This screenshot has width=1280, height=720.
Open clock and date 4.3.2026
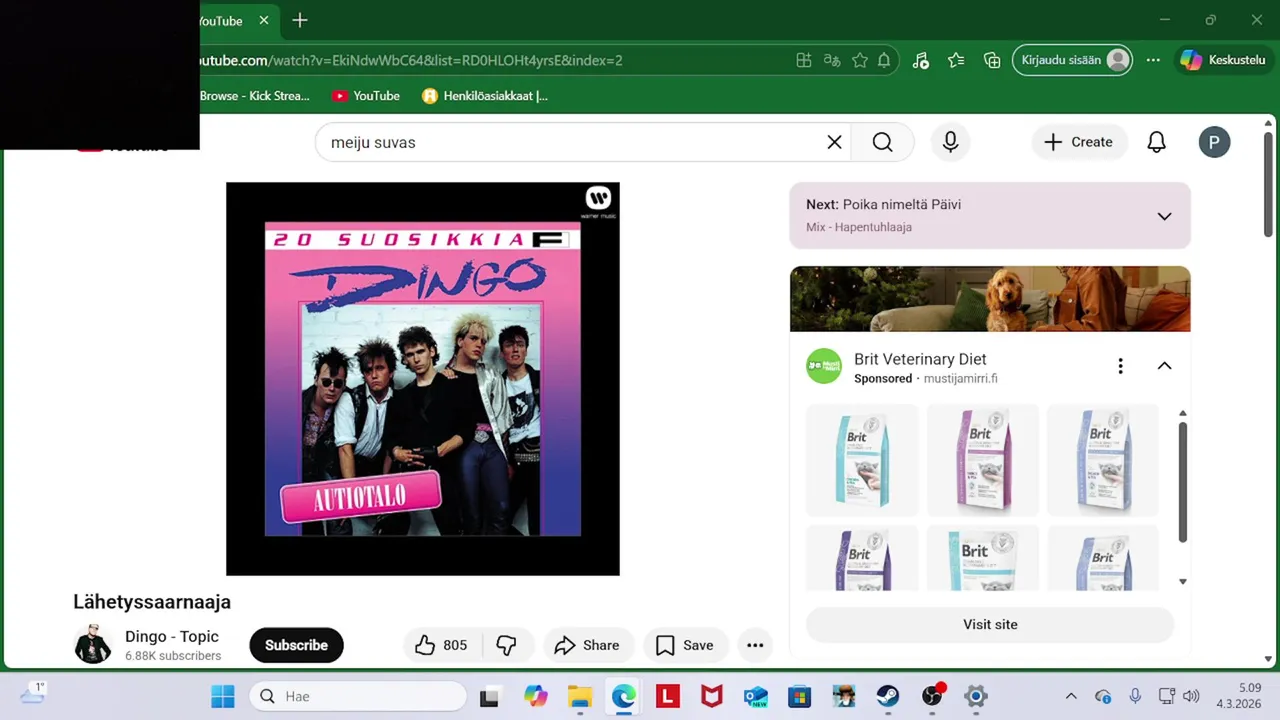(1238, 696)
